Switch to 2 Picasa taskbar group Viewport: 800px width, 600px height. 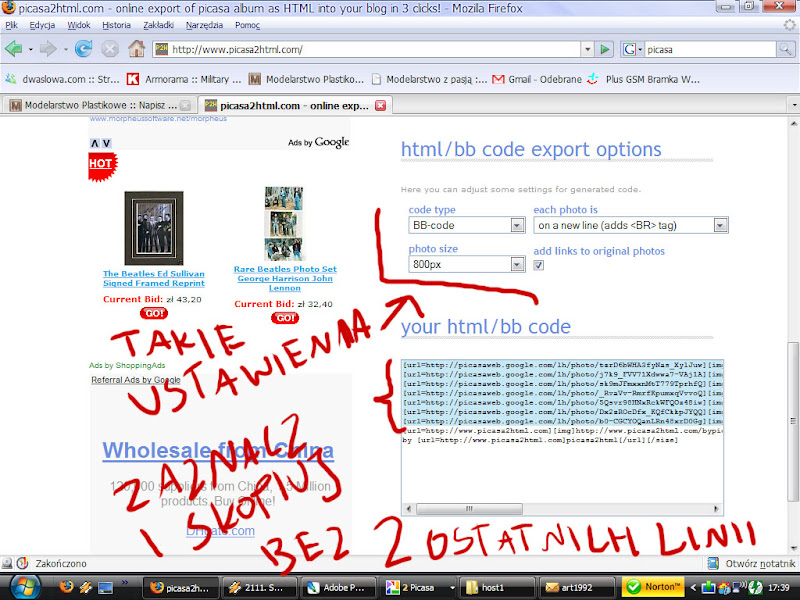click(x=418, y=588)
